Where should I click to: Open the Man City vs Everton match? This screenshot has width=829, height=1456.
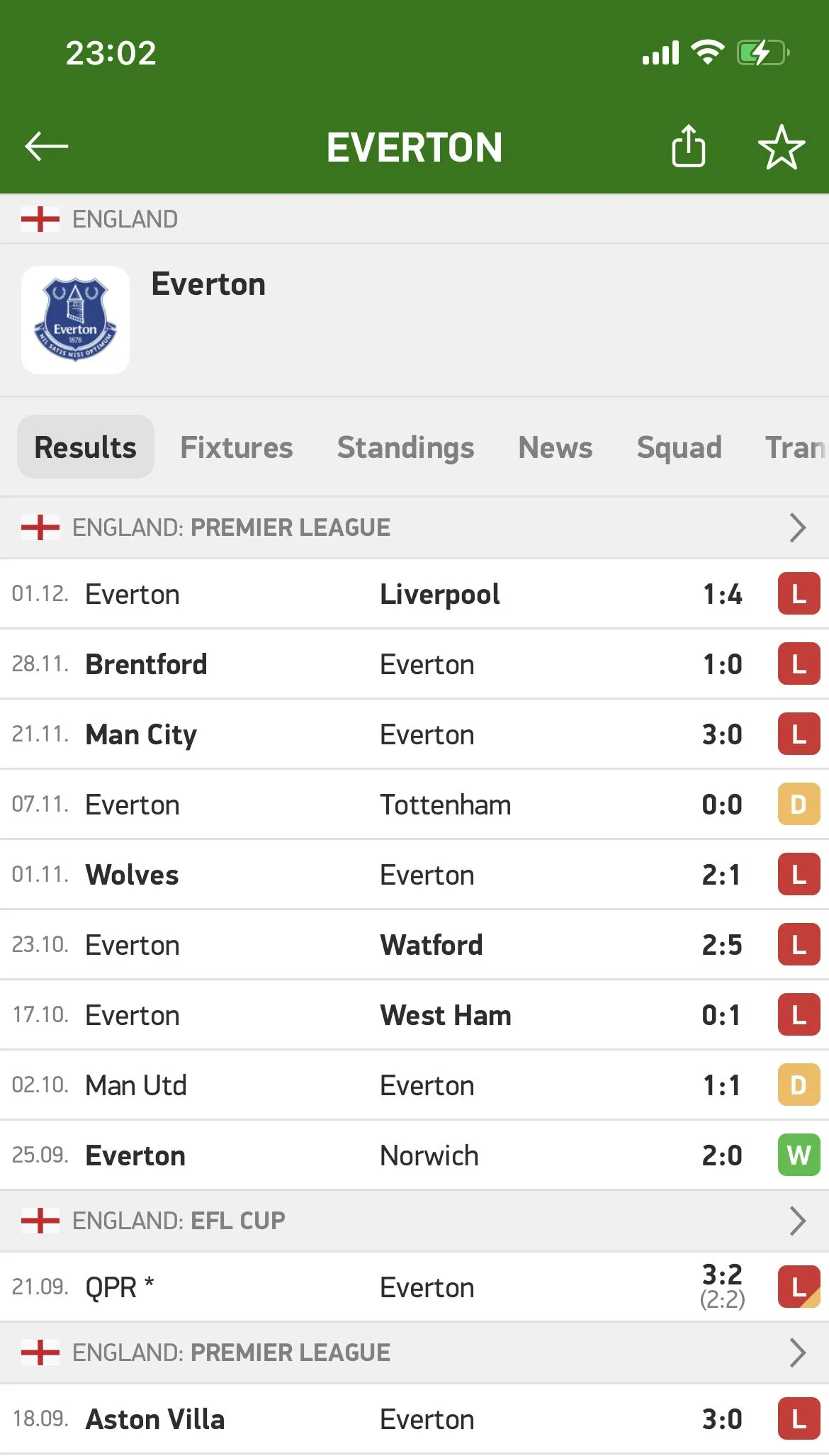point(414,734)
